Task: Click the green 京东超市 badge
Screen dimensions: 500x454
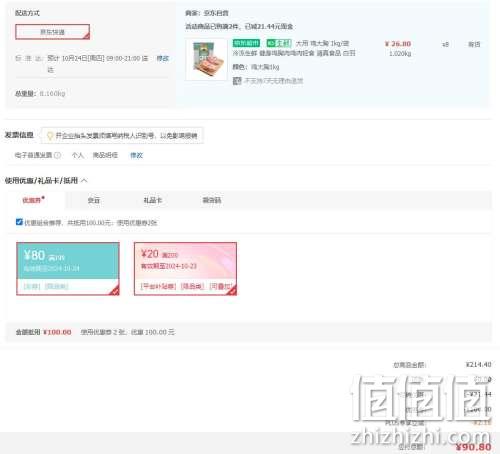Action: [x=246, y=43]
